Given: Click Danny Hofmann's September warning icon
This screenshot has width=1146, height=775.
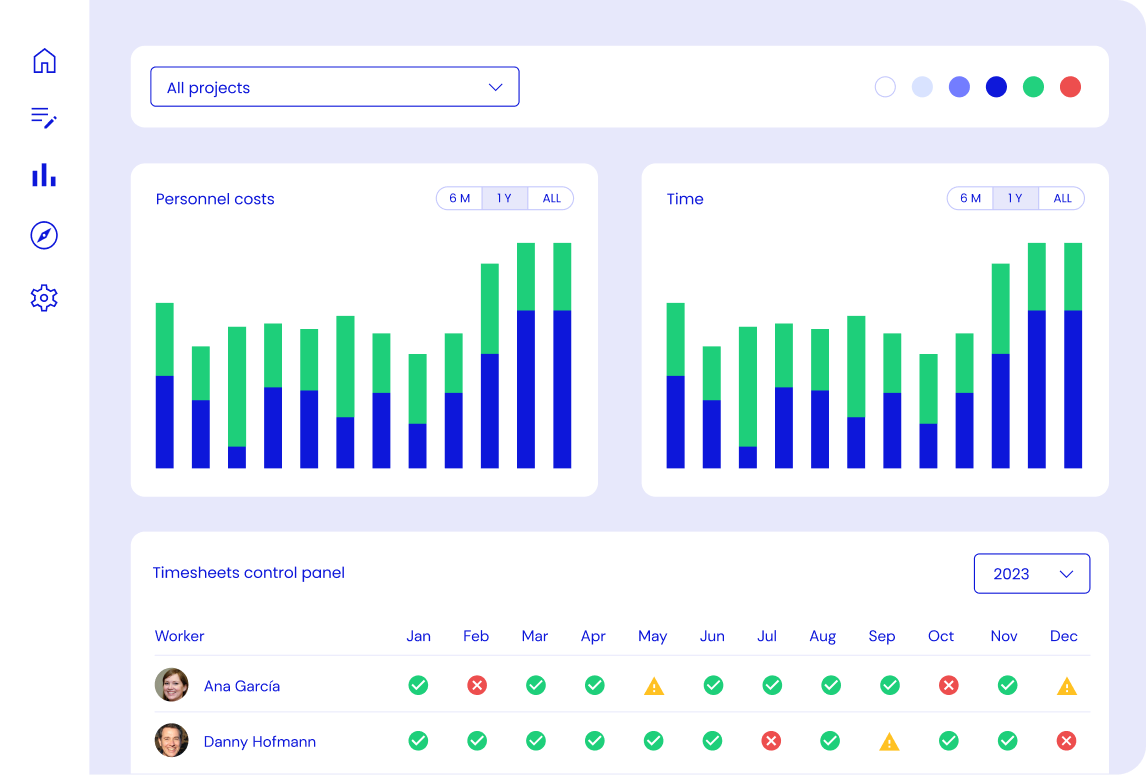Looking at the screenshot, I should (888, 742).
